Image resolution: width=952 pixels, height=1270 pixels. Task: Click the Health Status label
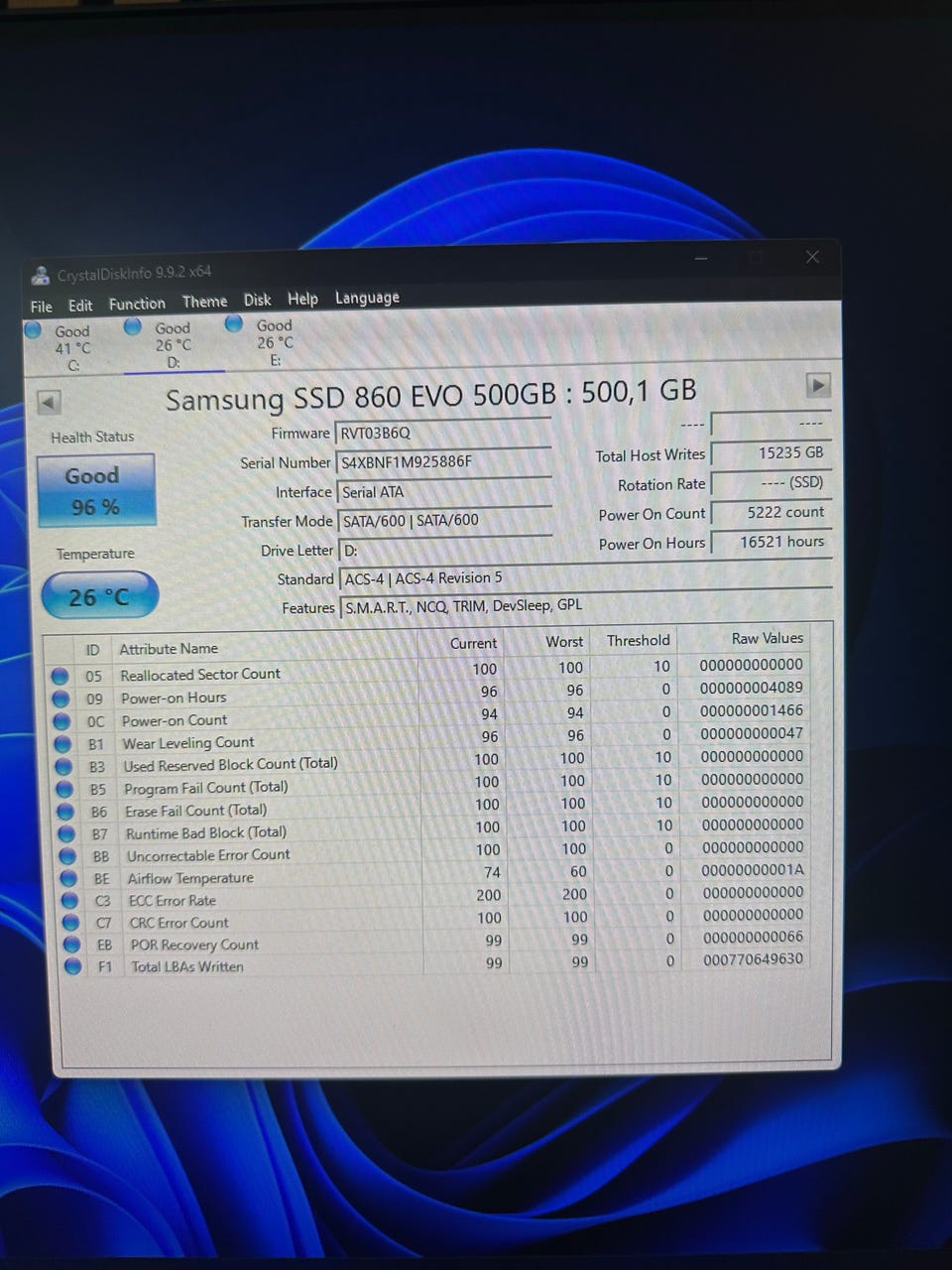(92, 437)
